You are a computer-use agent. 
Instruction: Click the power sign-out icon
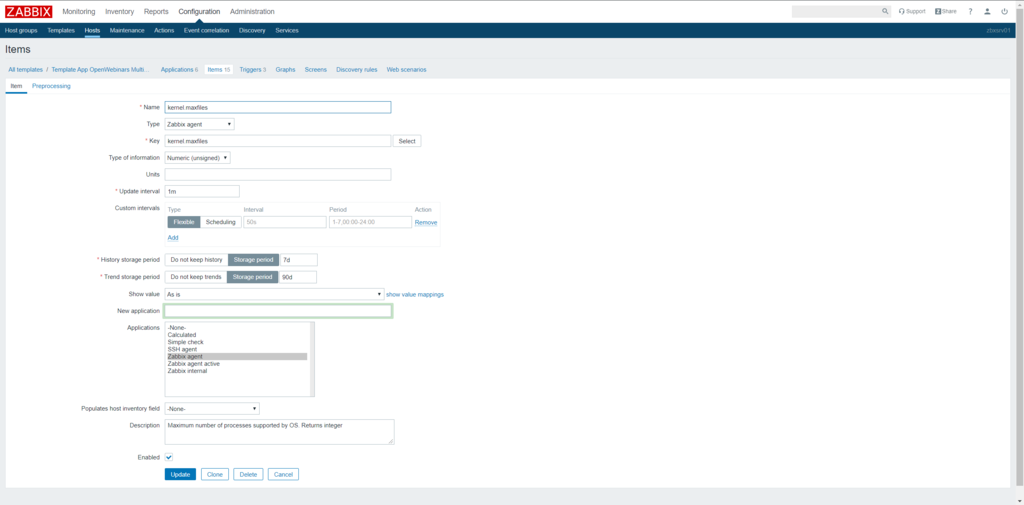click(1004, 11)
